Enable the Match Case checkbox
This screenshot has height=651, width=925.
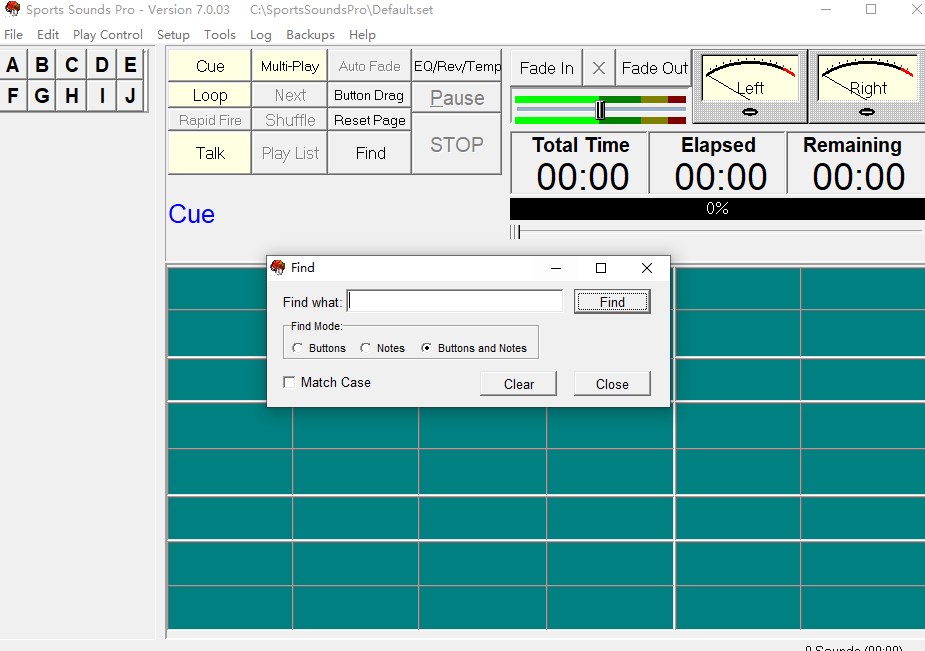click(x=290, y=382)
